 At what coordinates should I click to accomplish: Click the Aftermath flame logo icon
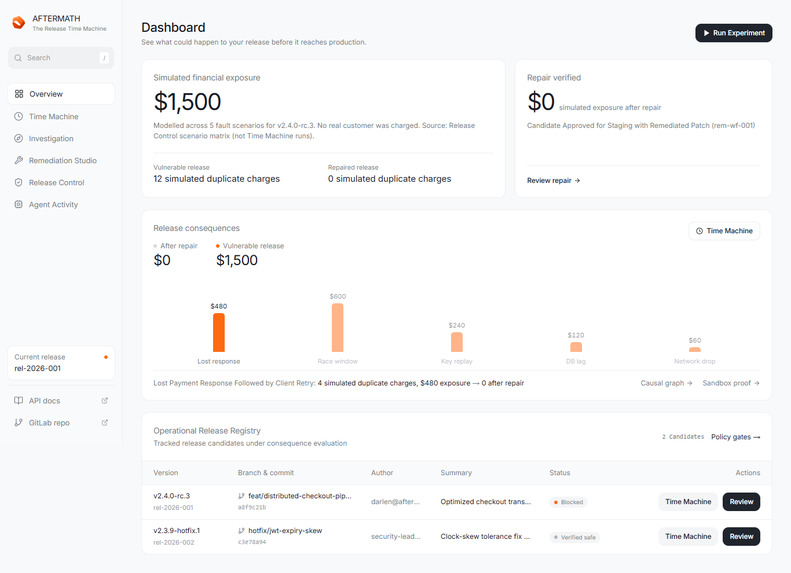pyautogui.click(x=19, y=23)
